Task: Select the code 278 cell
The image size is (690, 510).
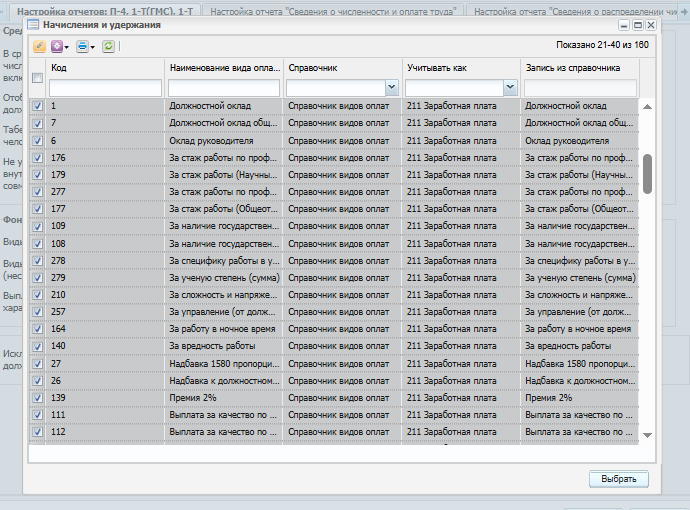Action: pos(105,261)
